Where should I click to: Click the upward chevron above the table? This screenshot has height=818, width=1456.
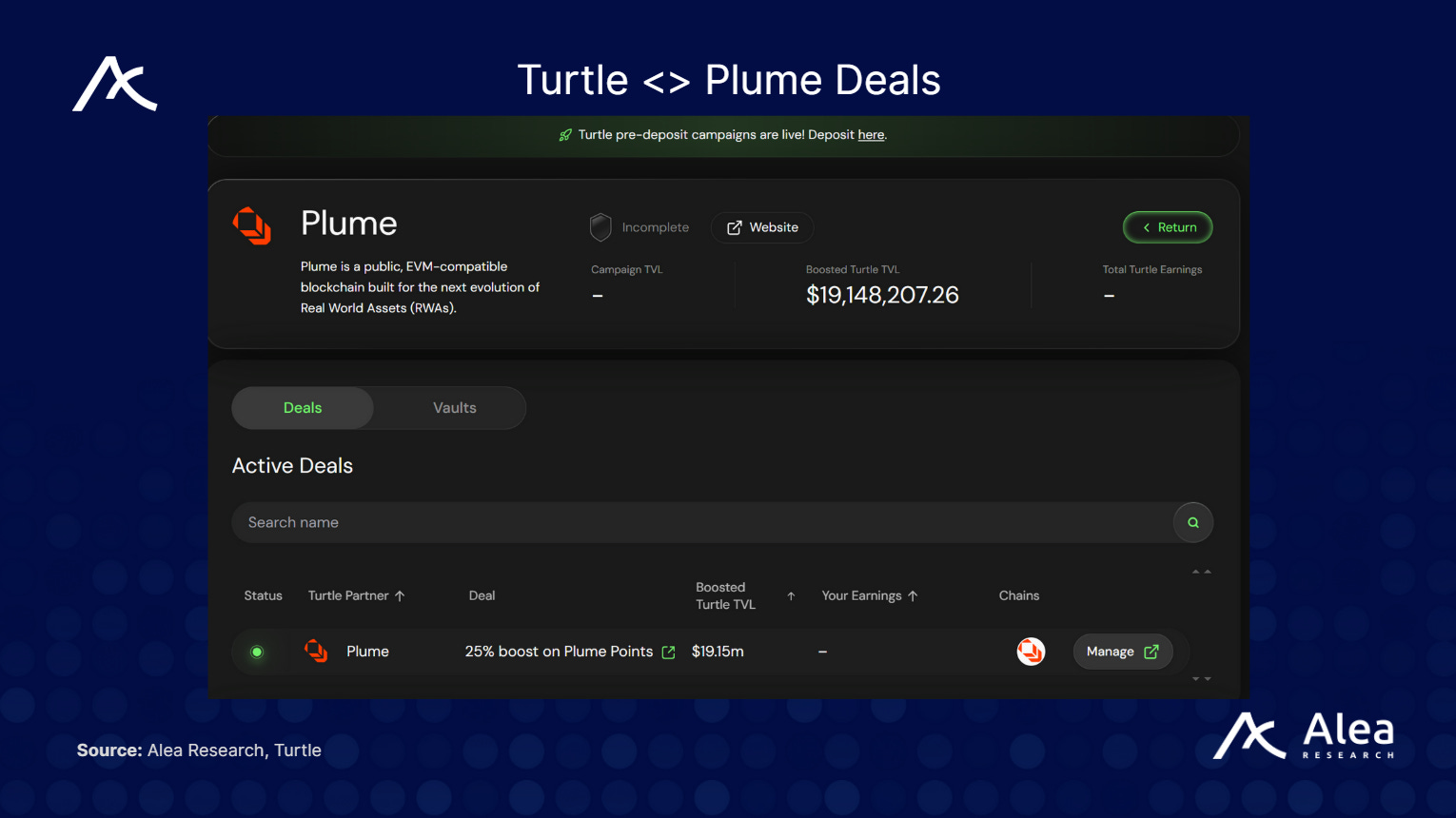tap(1201, 570)
